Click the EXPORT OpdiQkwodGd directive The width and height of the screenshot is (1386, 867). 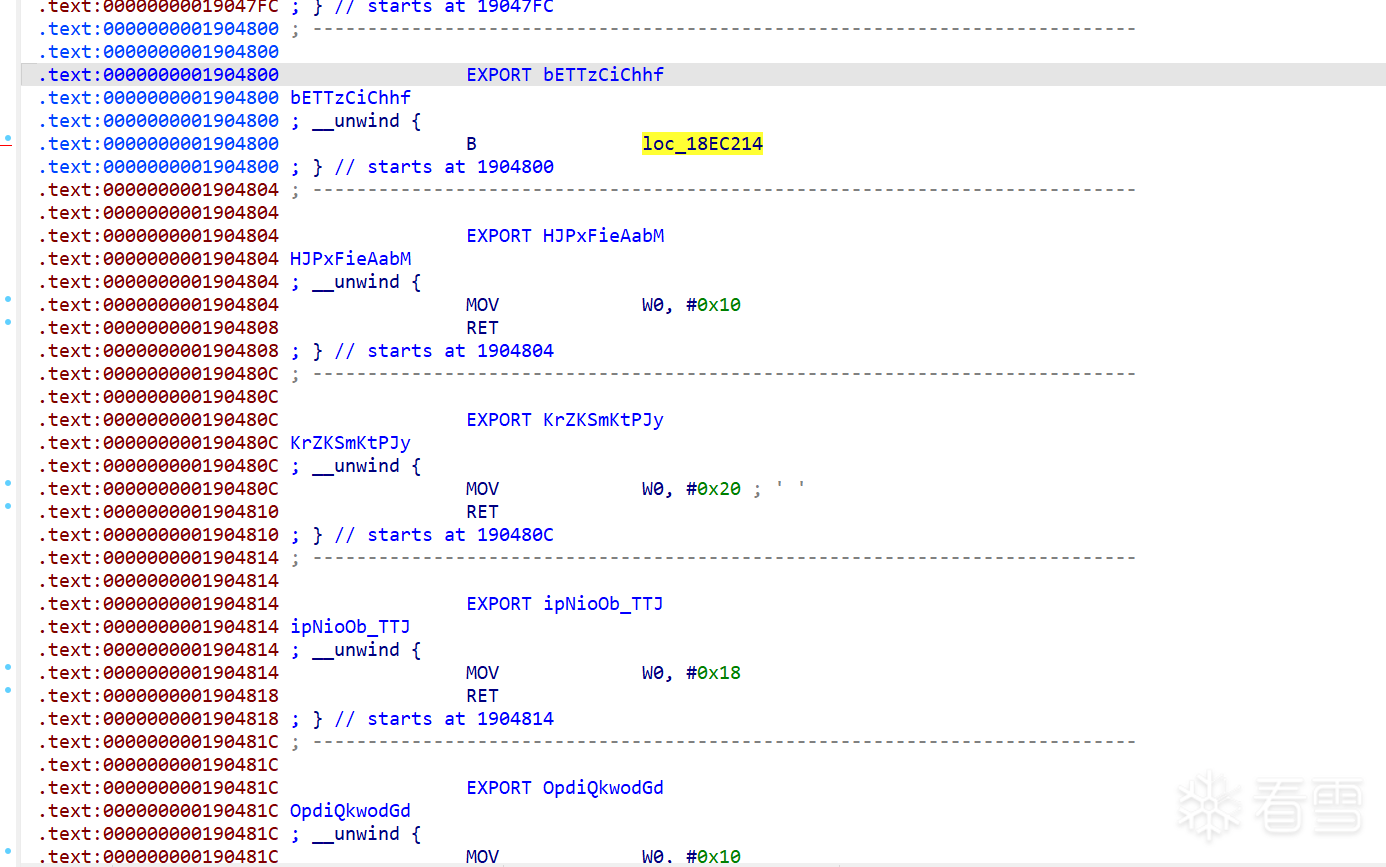tap(565, 788)
